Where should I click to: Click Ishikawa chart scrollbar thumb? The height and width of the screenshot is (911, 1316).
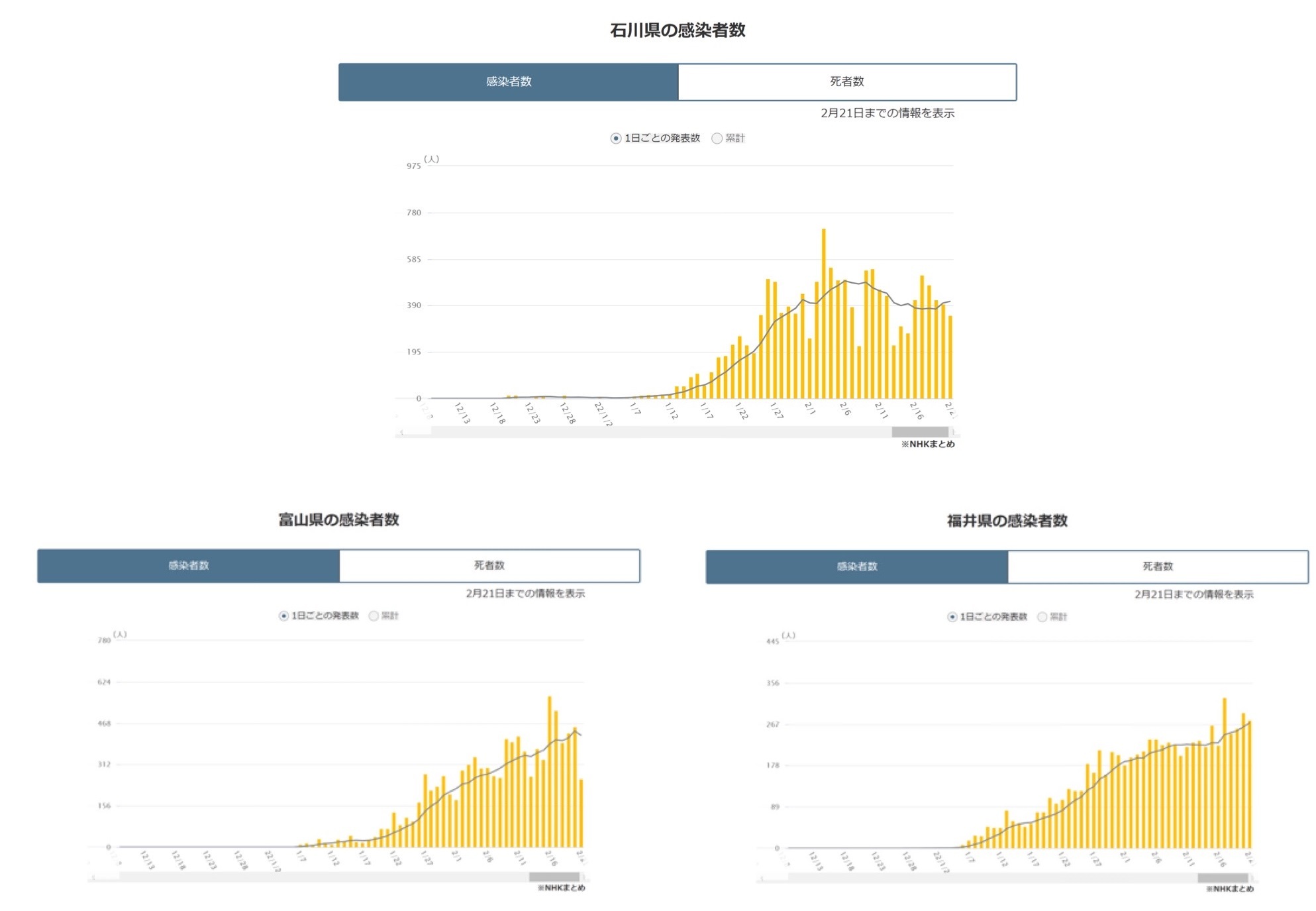tap(920, 432)
